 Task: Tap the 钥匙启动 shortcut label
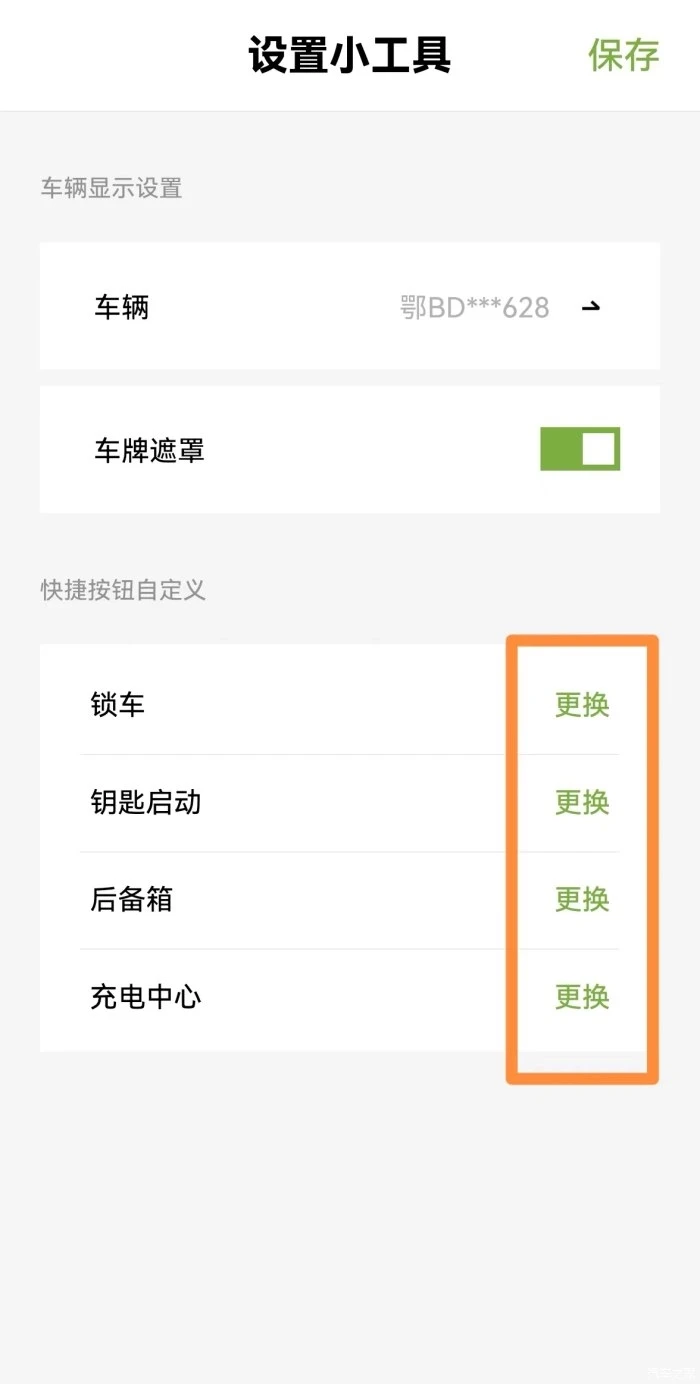pyautogui.click(x=146, y=802)
